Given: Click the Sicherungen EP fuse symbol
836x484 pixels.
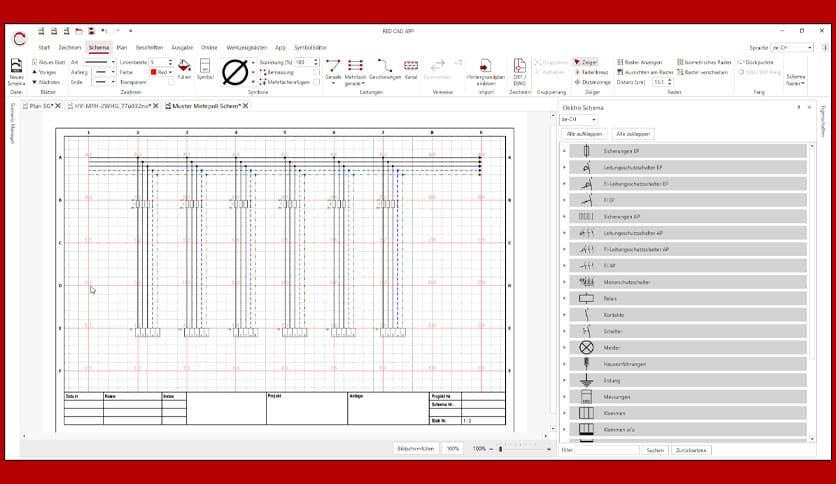Looking at the screenshot, I should [586, 151].
